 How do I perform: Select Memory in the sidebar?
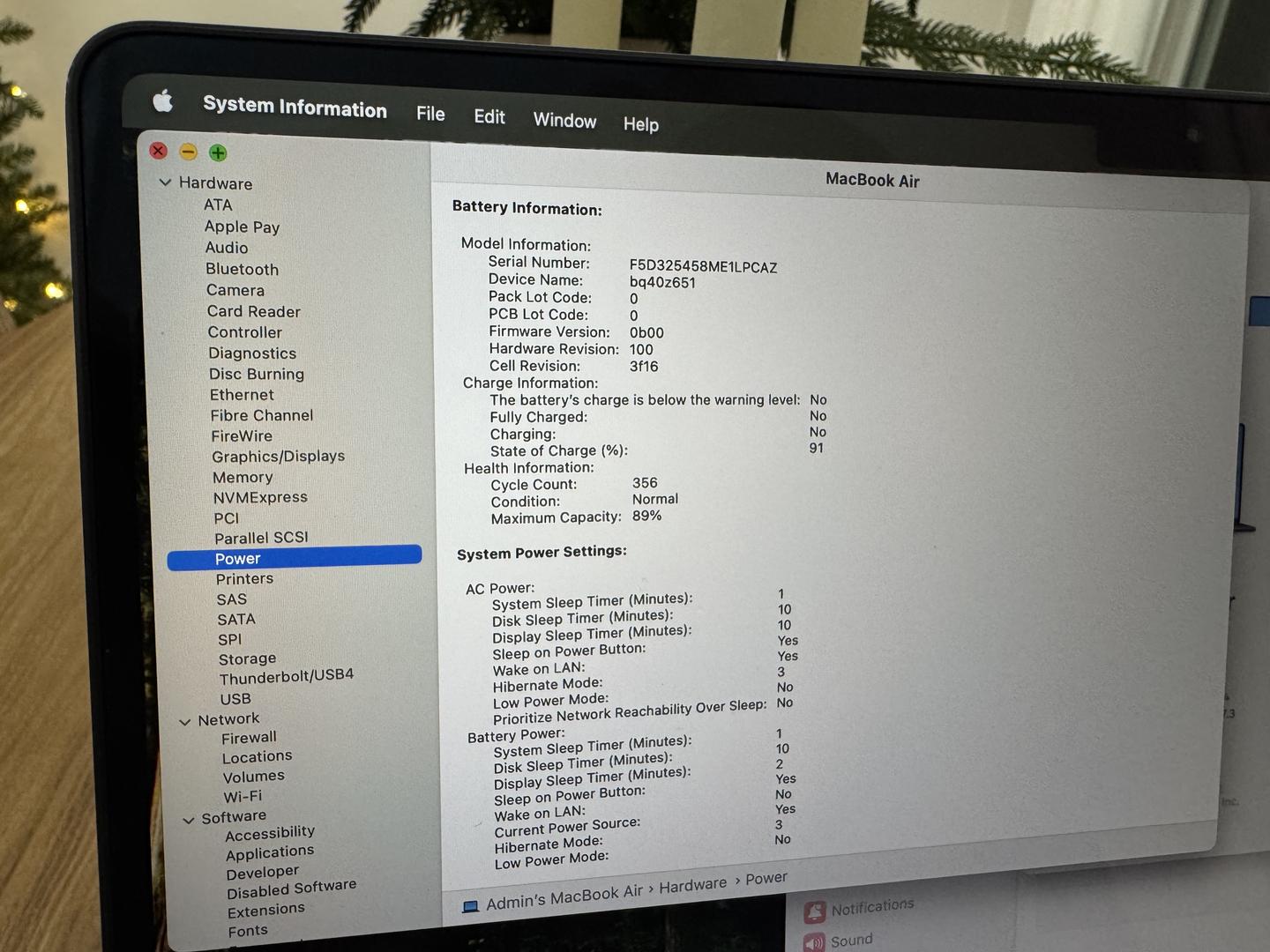(243, 477)
